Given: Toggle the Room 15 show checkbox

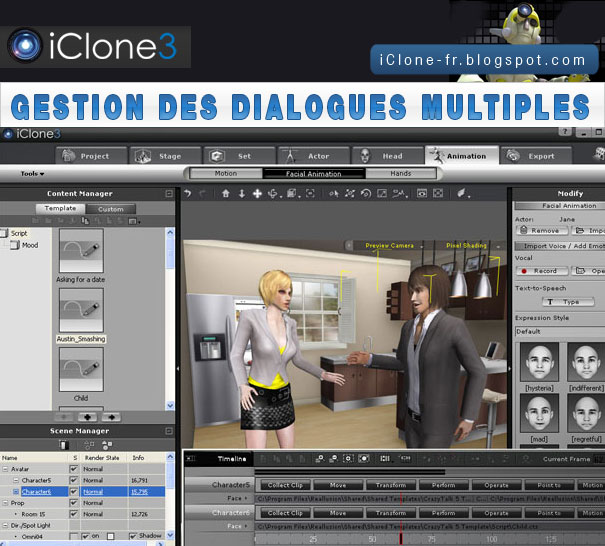Looking at the screenshot, I should (74, 514).
